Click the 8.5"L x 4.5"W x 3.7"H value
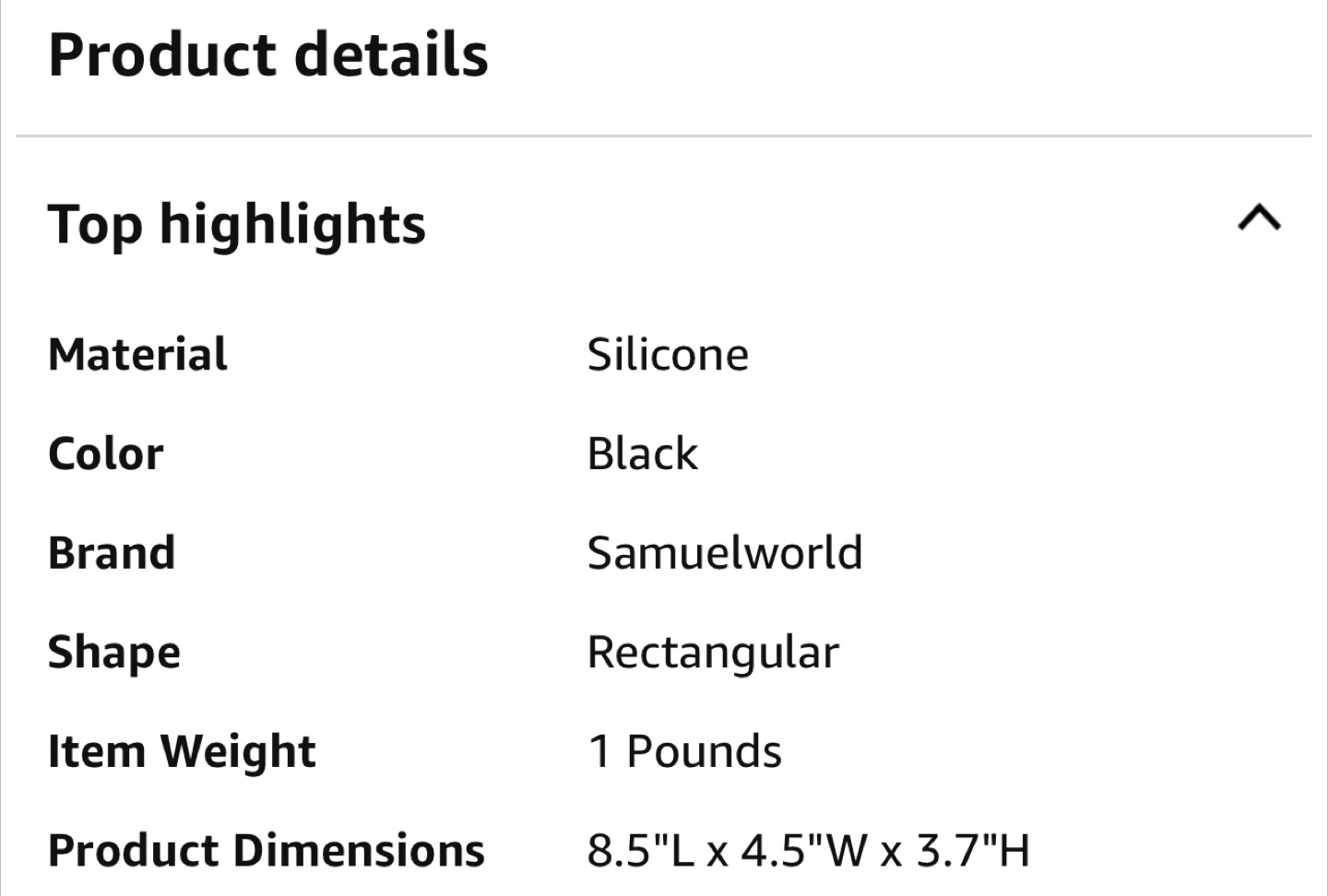 tap(808, 850)
